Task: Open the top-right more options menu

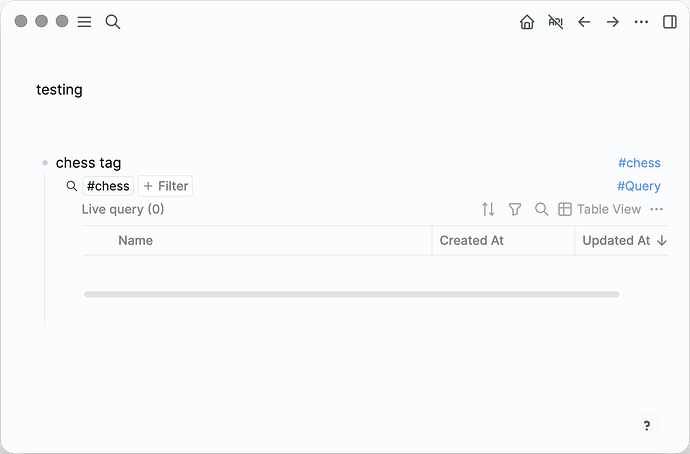Action: pyautogui.click(x=641, y=22)
